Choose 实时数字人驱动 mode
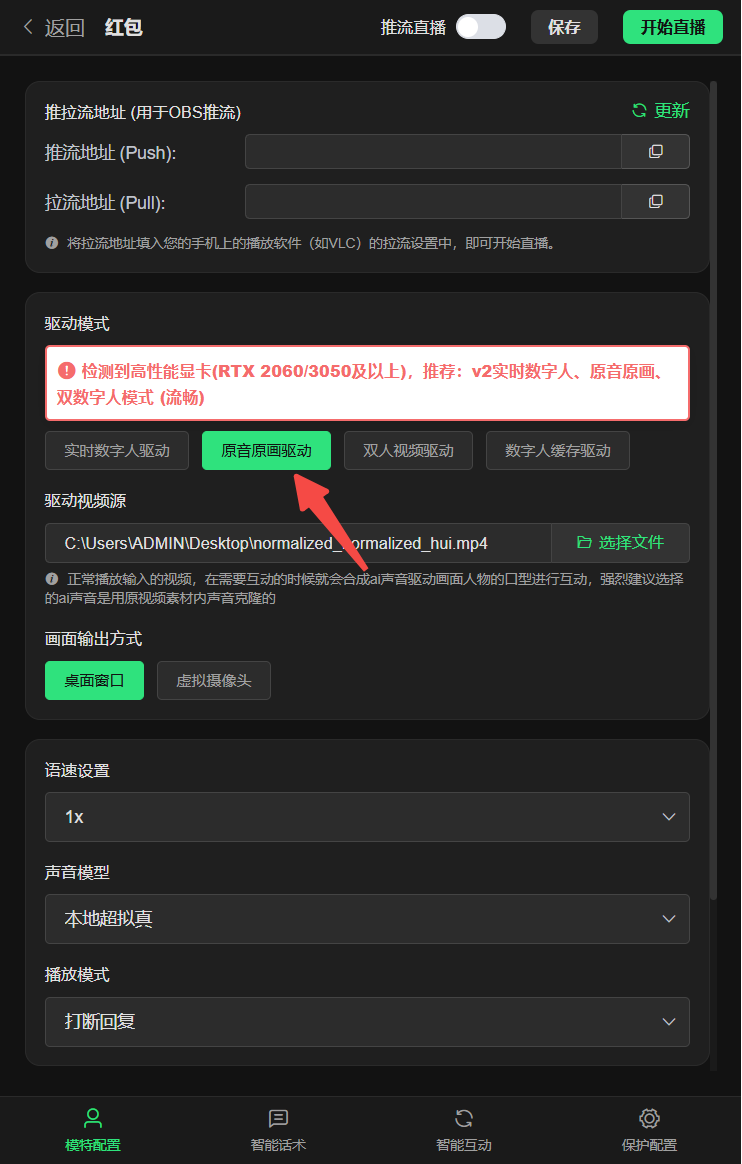 (x=117, y=451)
